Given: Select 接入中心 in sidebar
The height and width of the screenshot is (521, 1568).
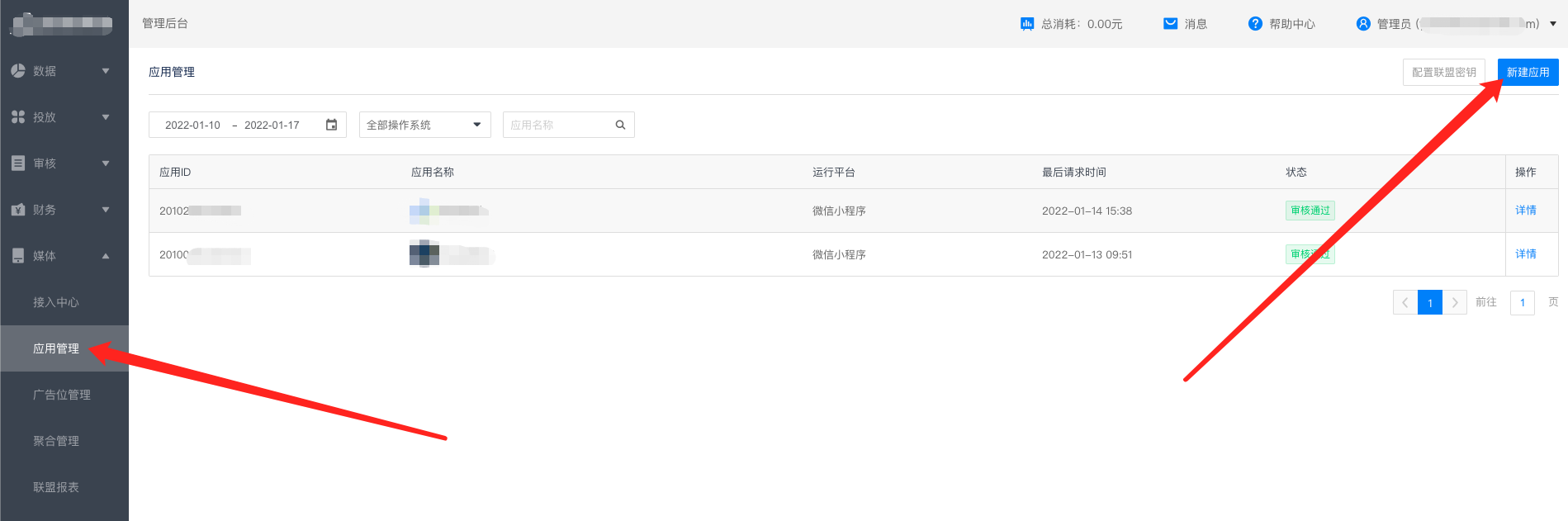Looking at the screenshot, I should 56,302.
